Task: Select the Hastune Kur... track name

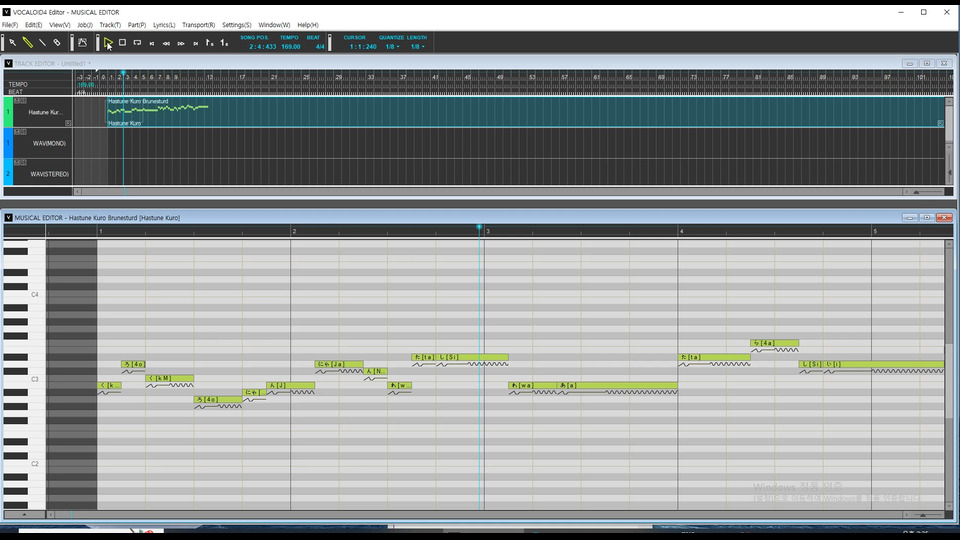Action: click(x=45, y=113)
